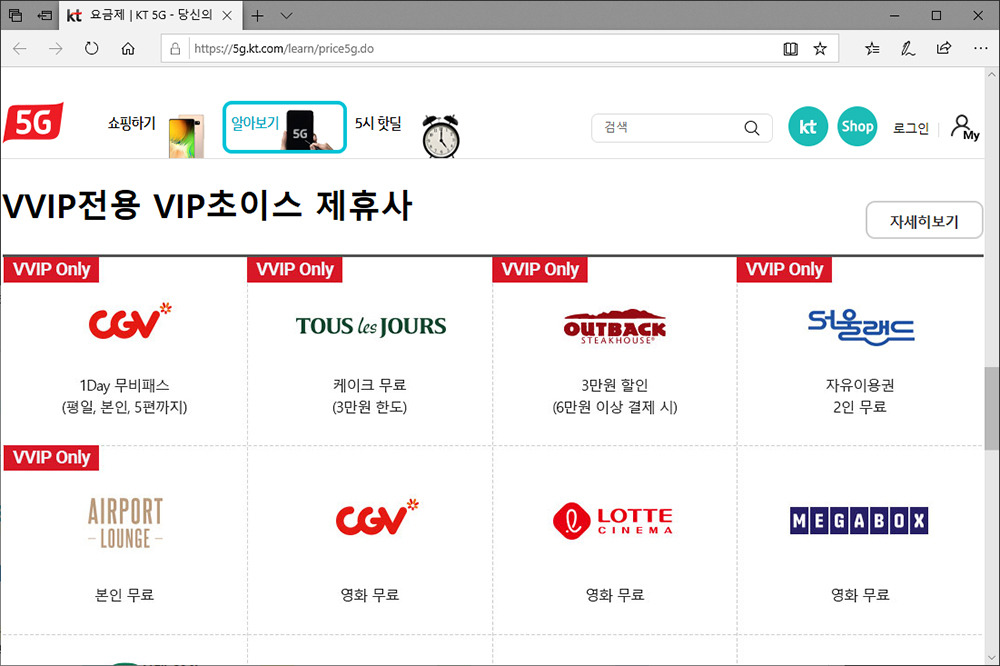Select the TOUS les JOURS logo
Viewport: 1000px width, 666px height.
371,326
